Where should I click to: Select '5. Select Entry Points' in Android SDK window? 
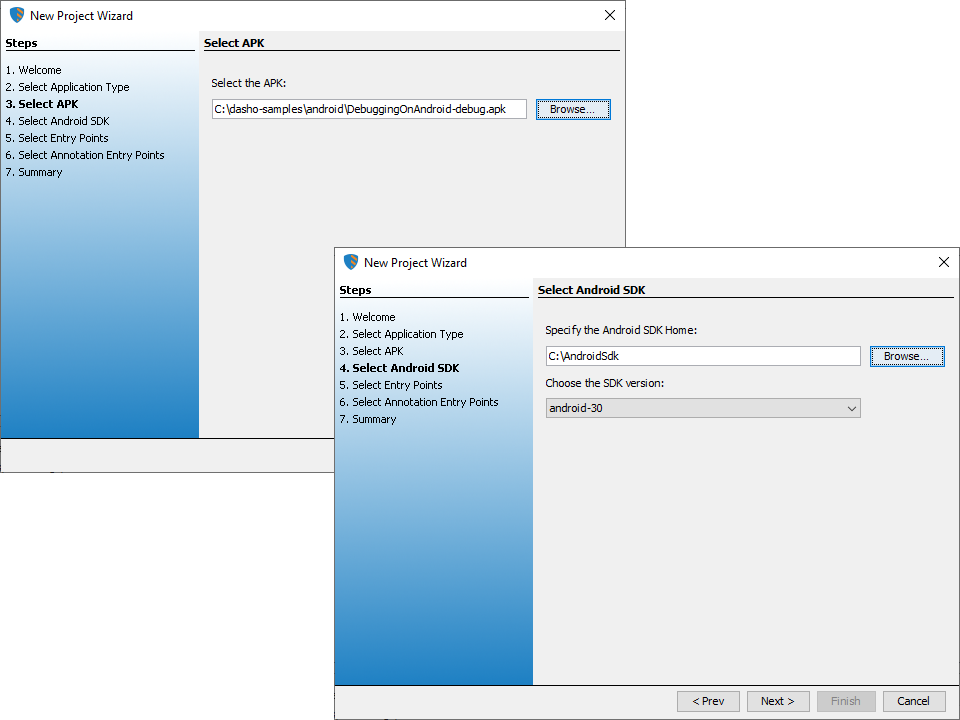[391, 385]
